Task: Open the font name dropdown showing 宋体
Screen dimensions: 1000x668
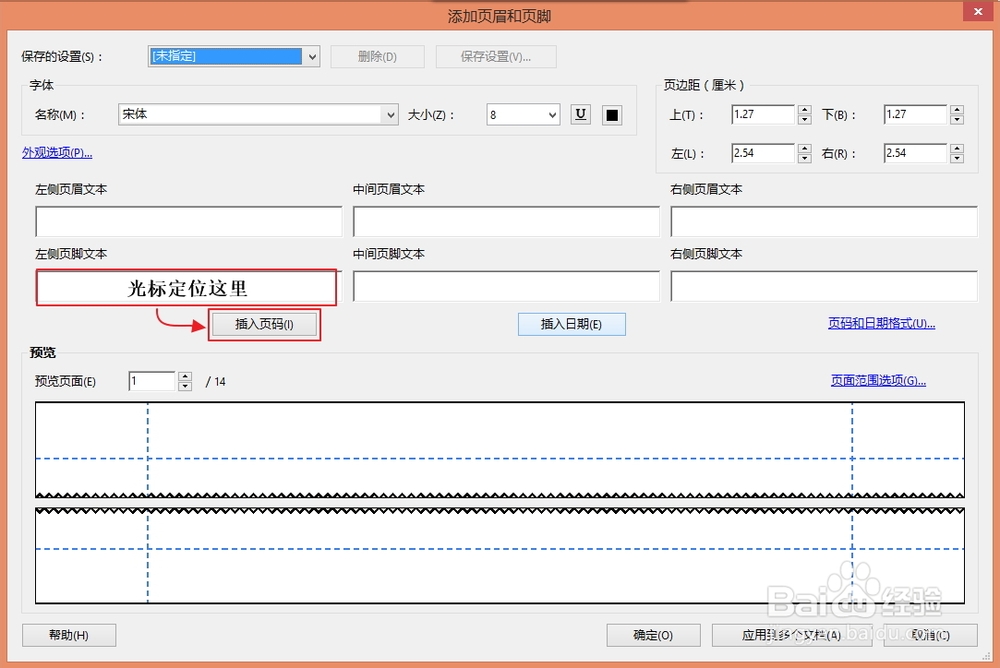Action: (390, 114)
